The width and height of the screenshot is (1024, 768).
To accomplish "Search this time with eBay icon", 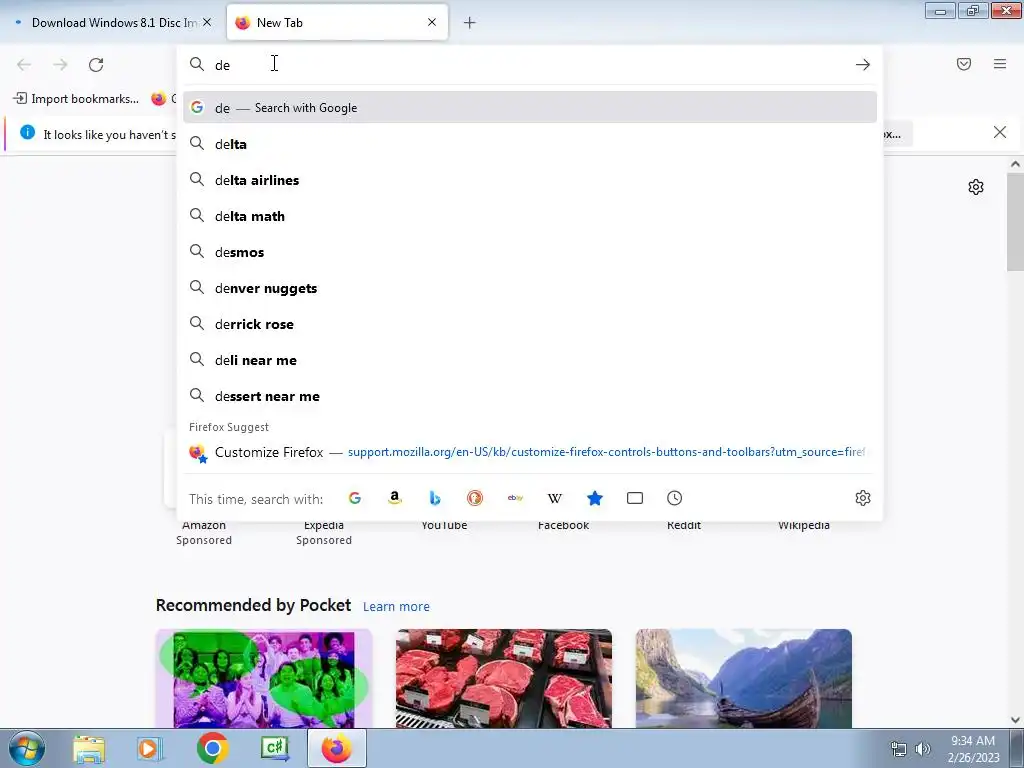I will point(515,498).
